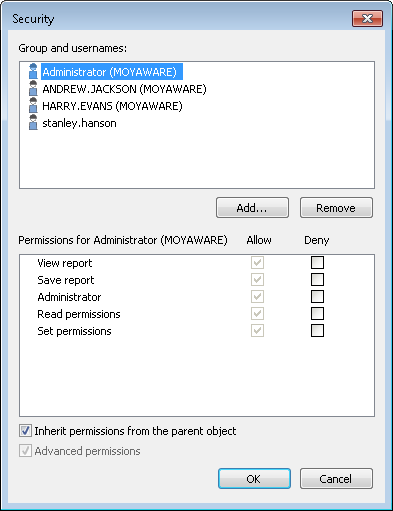Viewport: 393px width, 511px height.
Task: Click the Allow checkbox for View report
Action: 257,262
